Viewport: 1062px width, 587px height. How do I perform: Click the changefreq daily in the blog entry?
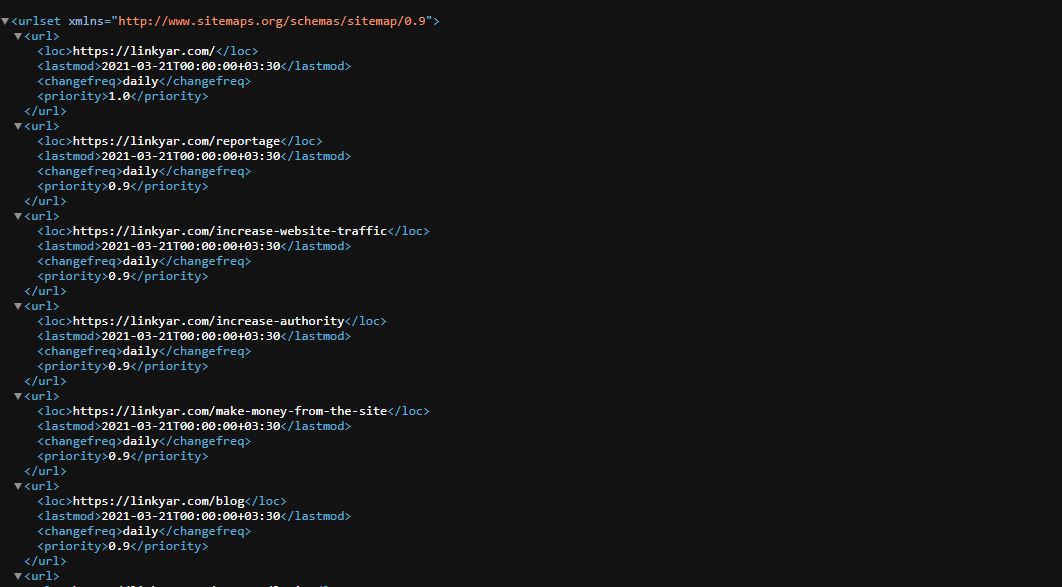(140, 531)
